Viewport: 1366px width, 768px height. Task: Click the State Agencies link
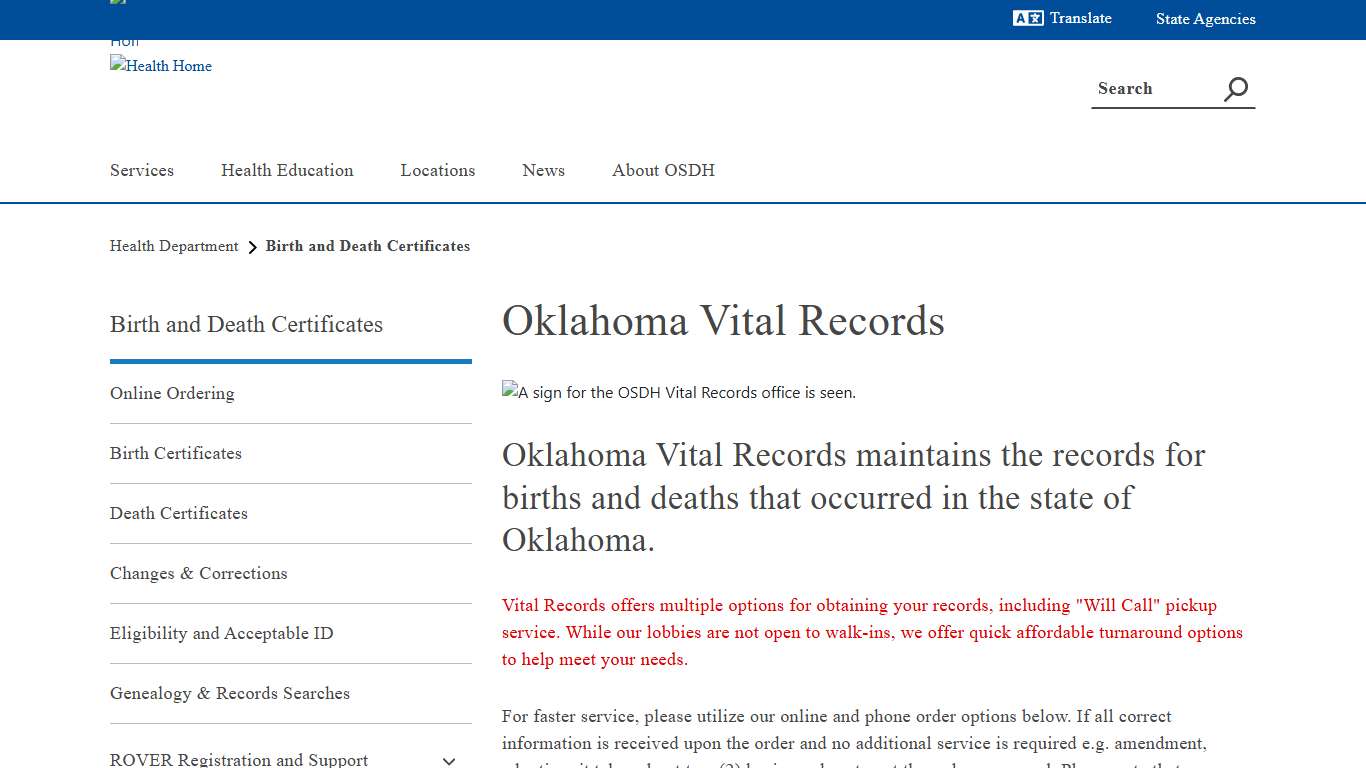tap(1205, 19)
